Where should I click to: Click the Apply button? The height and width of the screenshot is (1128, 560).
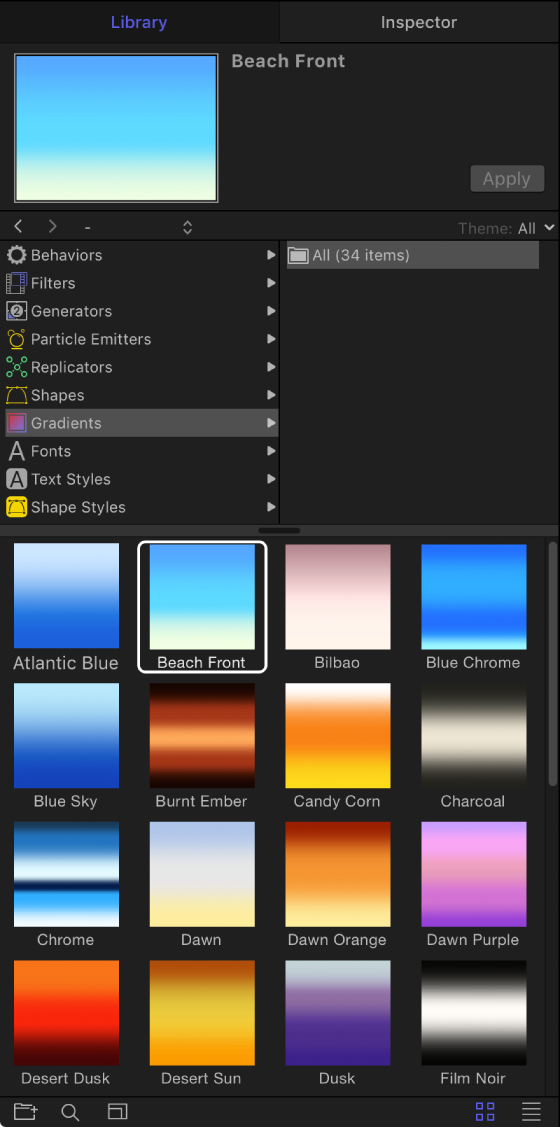pyautogui.click(x=507, y=178)
